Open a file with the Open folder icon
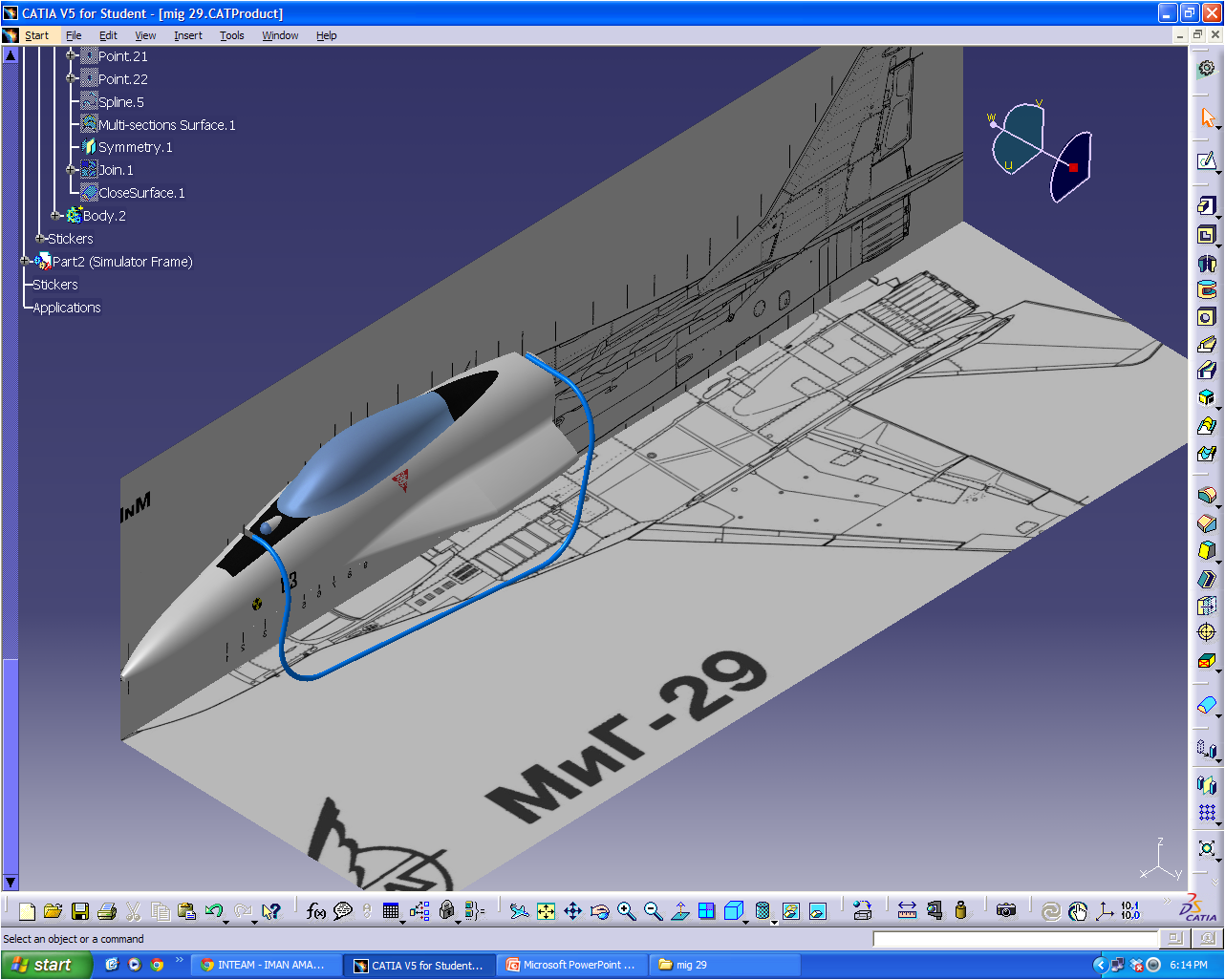Image resolution: width=1225 pixels, height=980 pixels. pos(54,911)
